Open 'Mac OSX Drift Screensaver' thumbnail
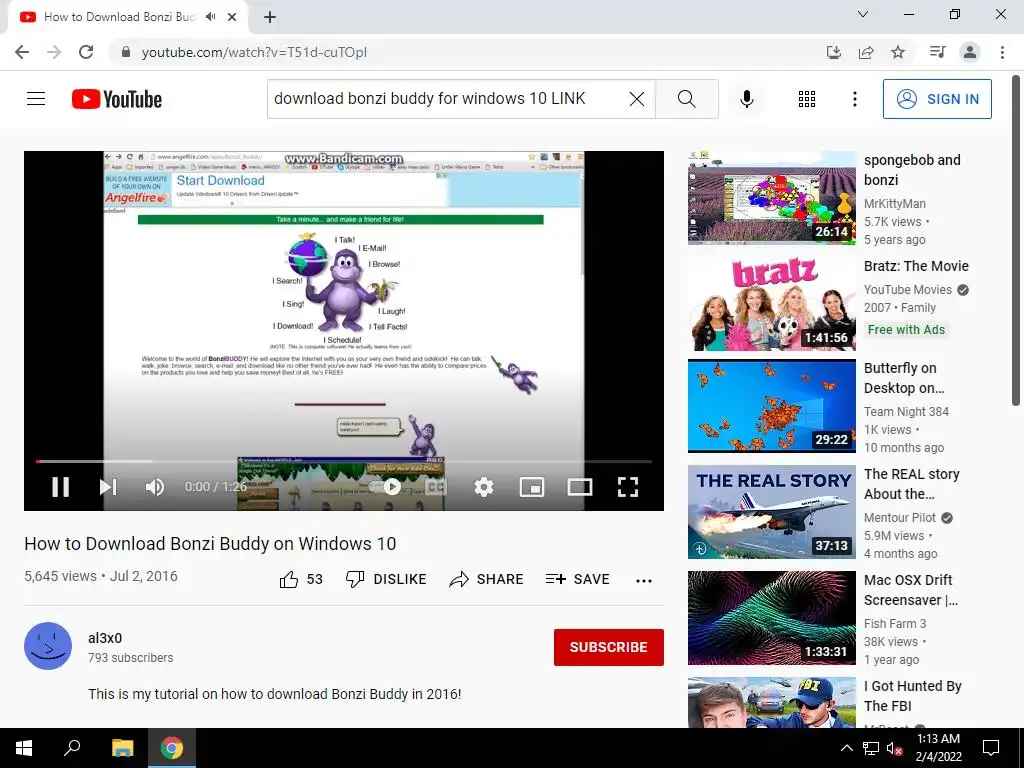This screenshot has width=1024, height=768. pos(772,618)
